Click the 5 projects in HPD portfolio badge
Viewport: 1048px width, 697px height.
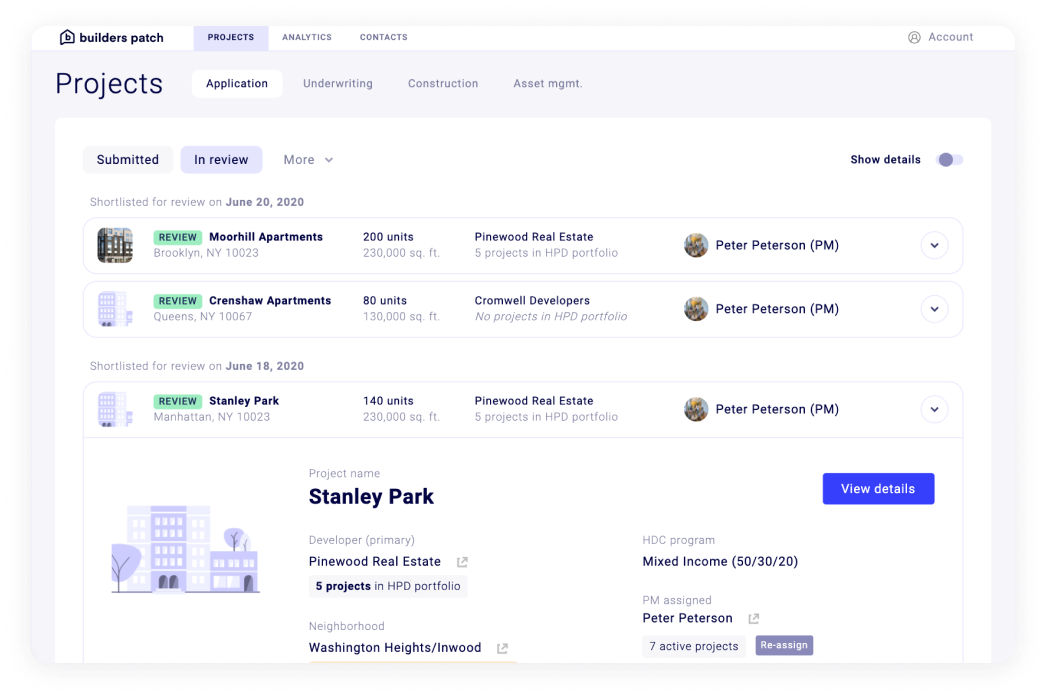pyautogui.click(x=388, y=586)
